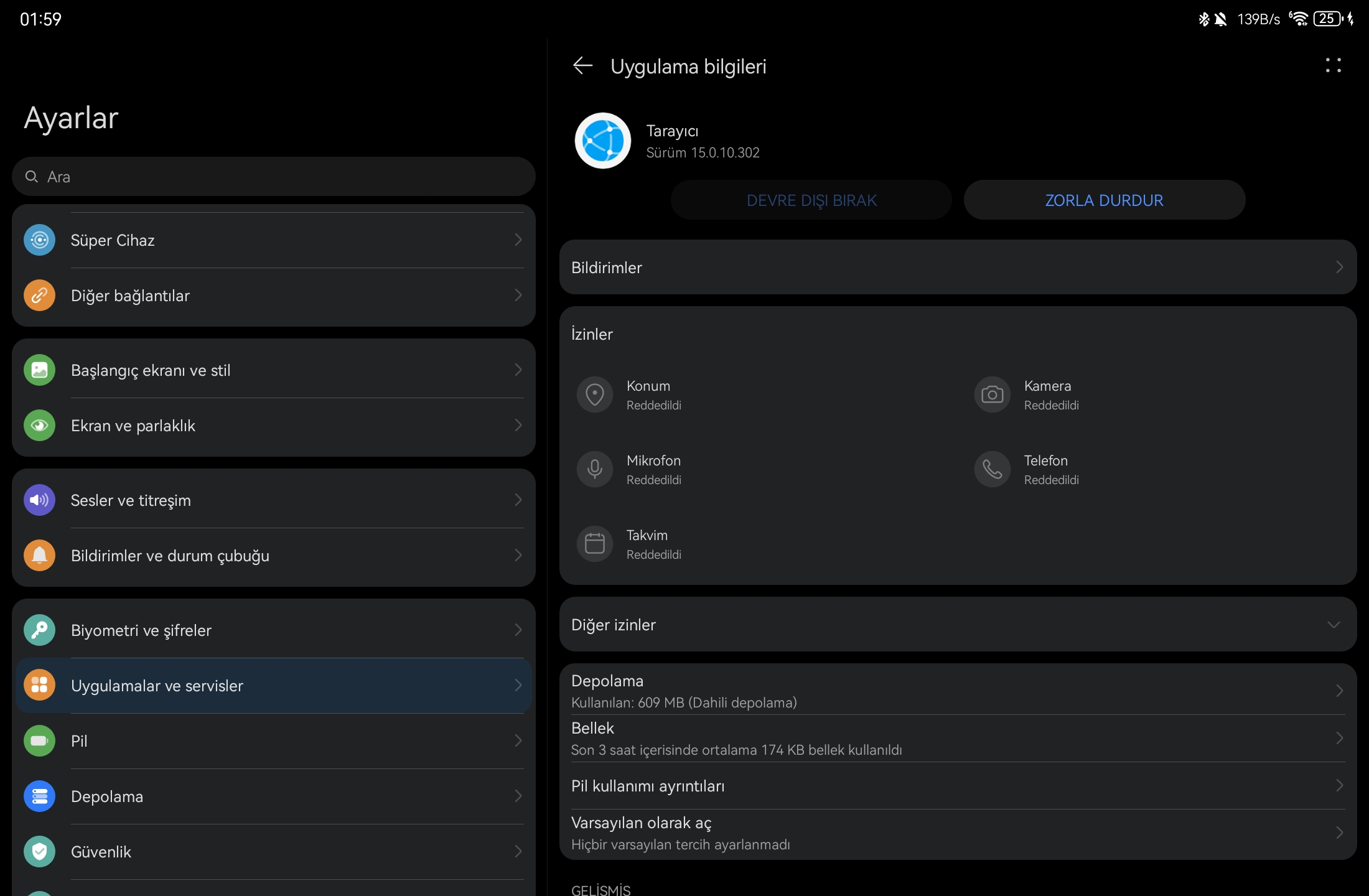Select Uygulamalar ve servisler
This screenshot has height=896, width=1369.
pyautogui.click(x=274, y=686)
